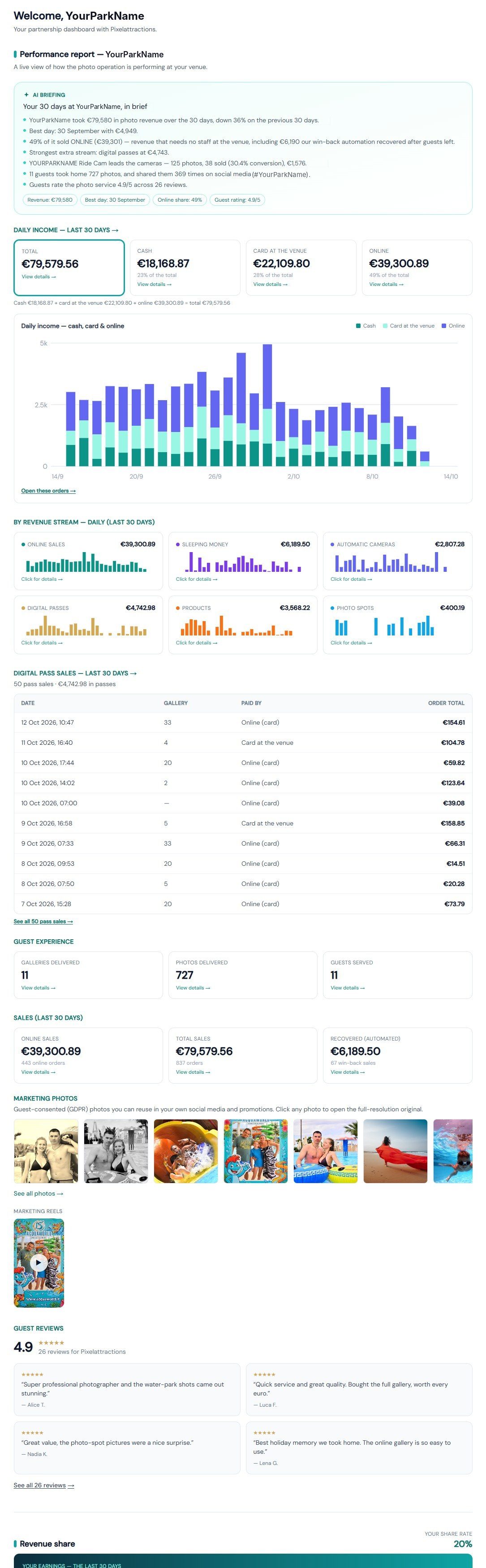Open couple on pool float photo
This screenshot has width=486, height=1568.
click(326, 1151)
